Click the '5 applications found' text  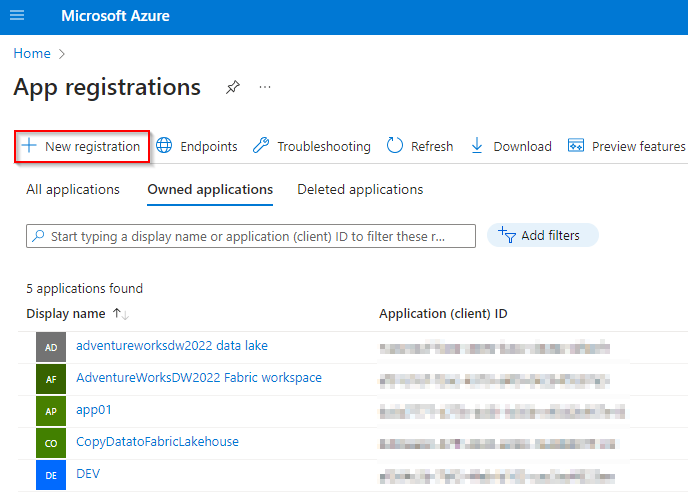85,289
